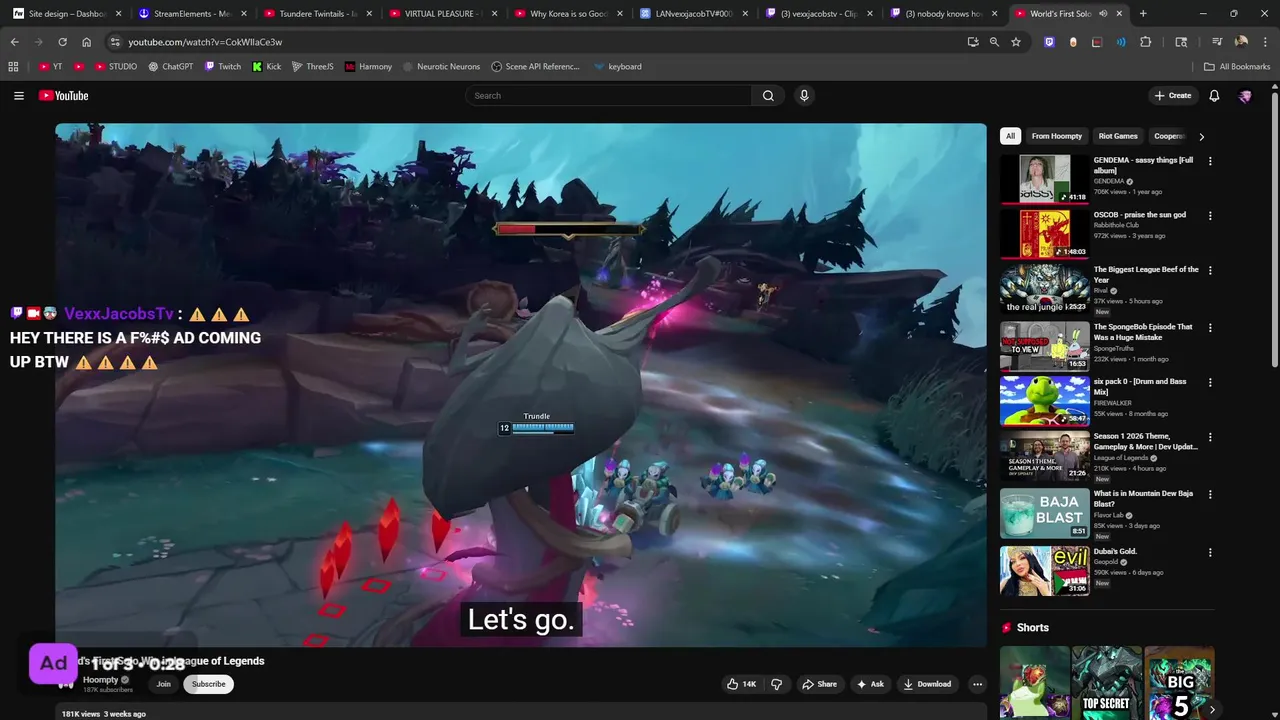This screenshot has height=720, width=1280.
Task: Select the From Hoompty filter chip
Action: click(x=1057, y=136)
